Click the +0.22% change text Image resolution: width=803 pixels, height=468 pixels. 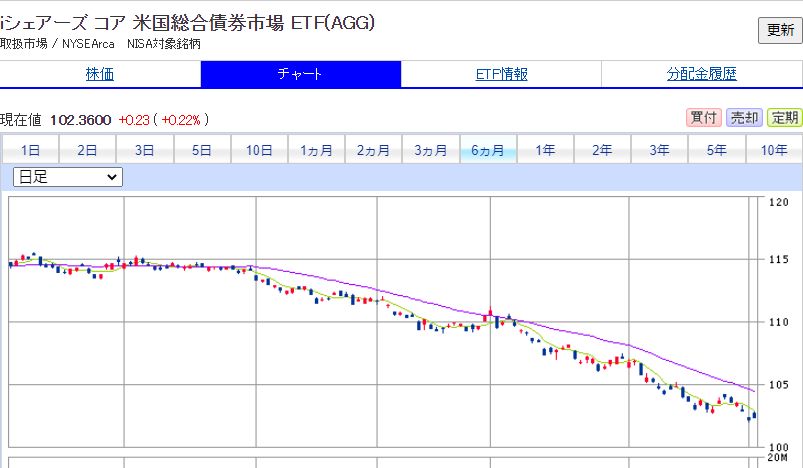point(181,120)
